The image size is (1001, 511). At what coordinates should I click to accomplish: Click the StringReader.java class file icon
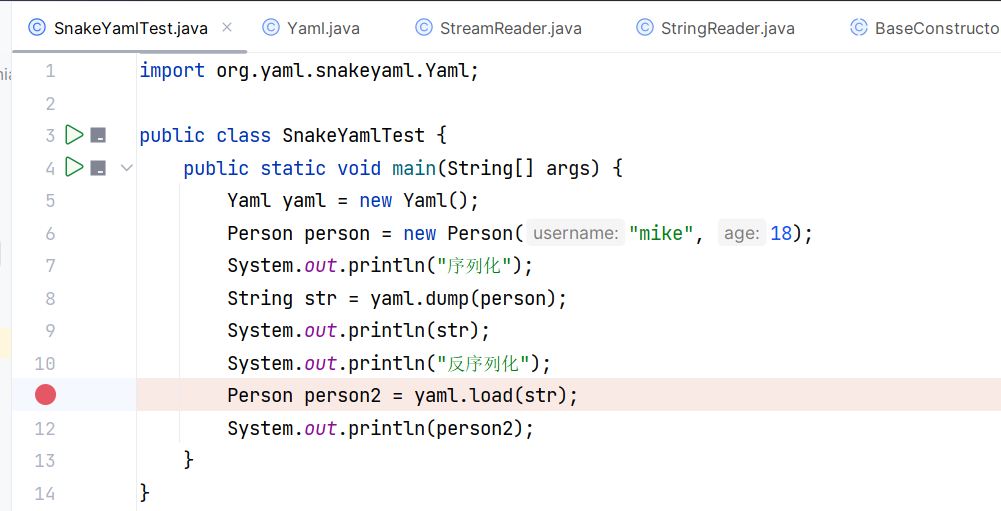(x=645, y=27)
